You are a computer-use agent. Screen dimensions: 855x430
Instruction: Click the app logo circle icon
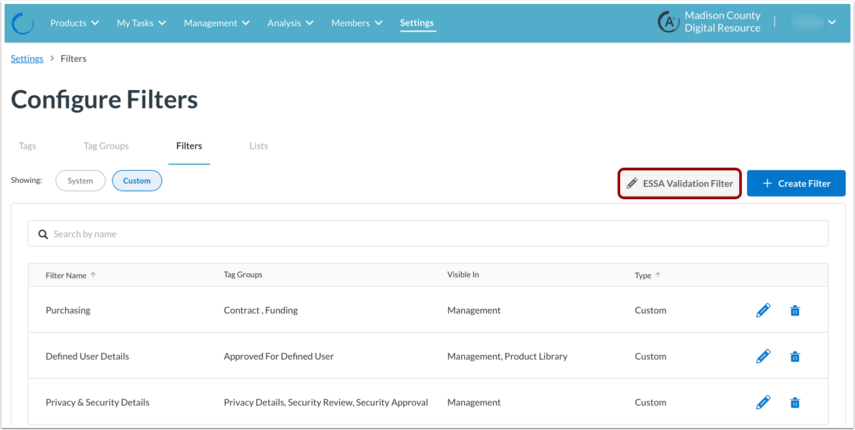click(x=23, y=23)
